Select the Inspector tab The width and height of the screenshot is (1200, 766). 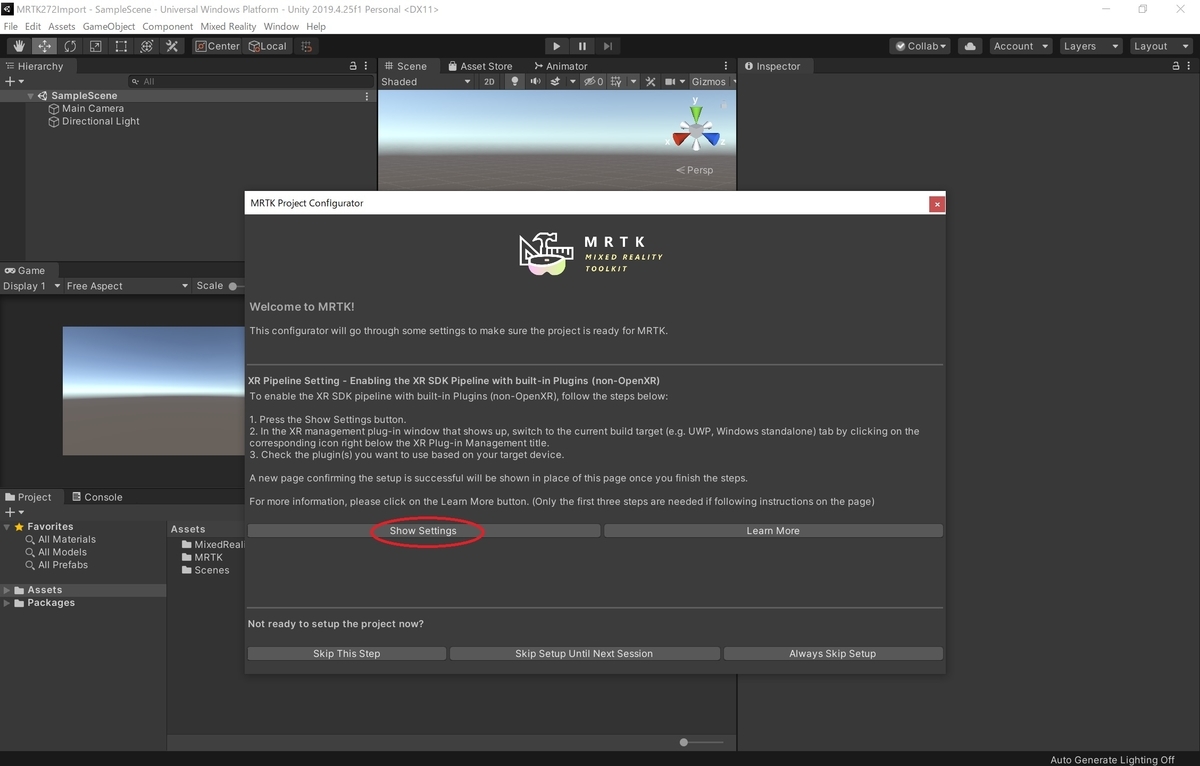tap(771, 66)
